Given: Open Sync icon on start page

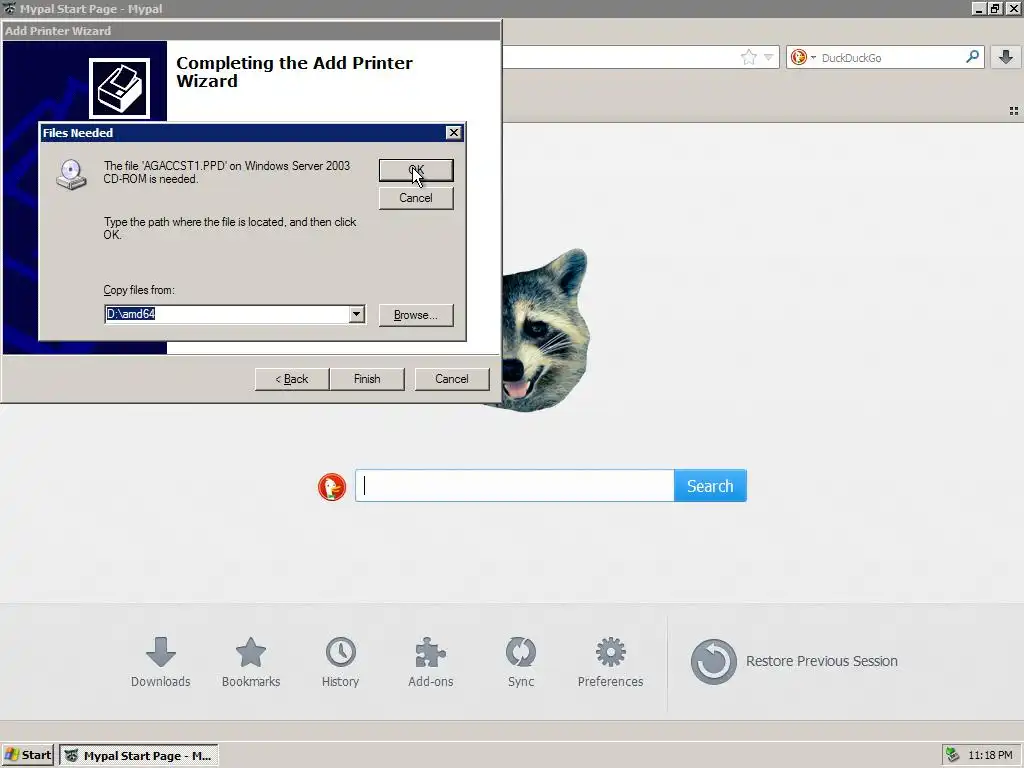Looking at the screenshot, I should pos(520,652).
